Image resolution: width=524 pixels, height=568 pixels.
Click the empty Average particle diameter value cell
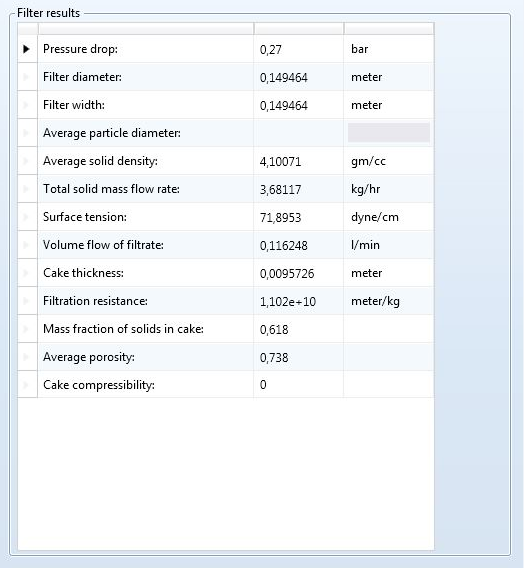point(299,133)
